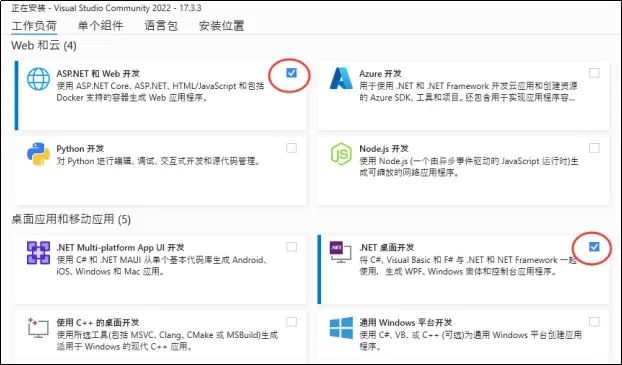Click the ASP.NET globe icon
Viewport: 622px width, 365px height.
click(x=38, y=79)
